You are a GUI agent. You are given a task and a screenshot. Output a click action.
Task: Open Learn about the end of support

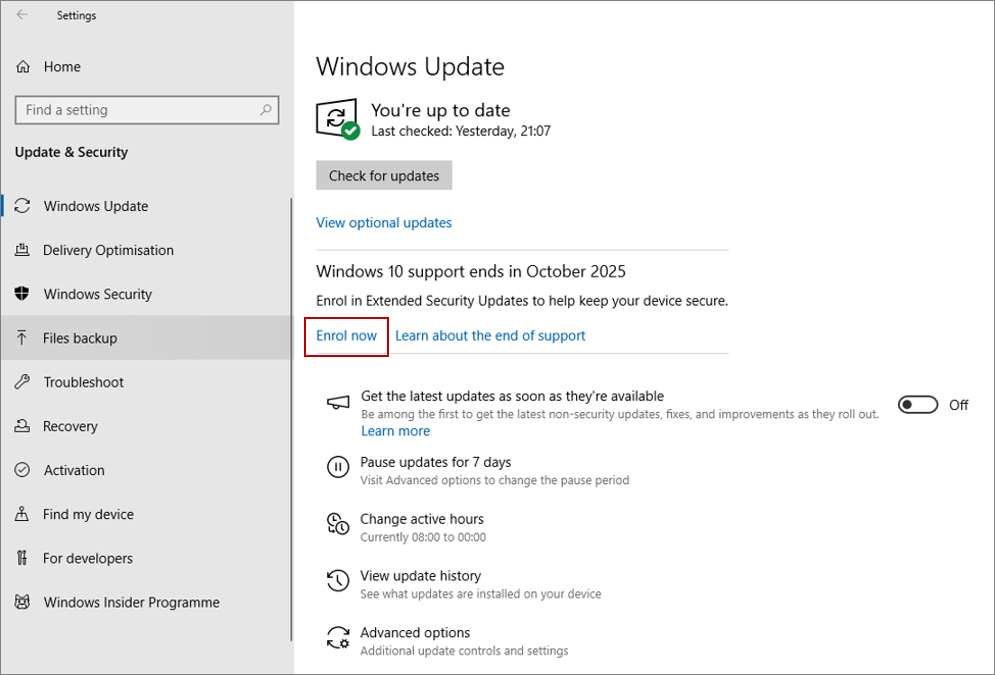click(x=490, y=336)
